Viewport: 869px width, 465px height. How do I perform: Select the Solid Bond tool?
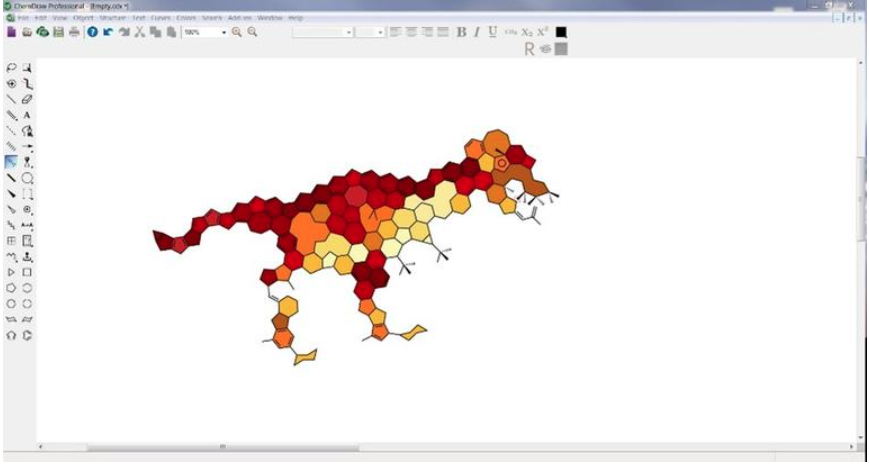coord(11,99)
